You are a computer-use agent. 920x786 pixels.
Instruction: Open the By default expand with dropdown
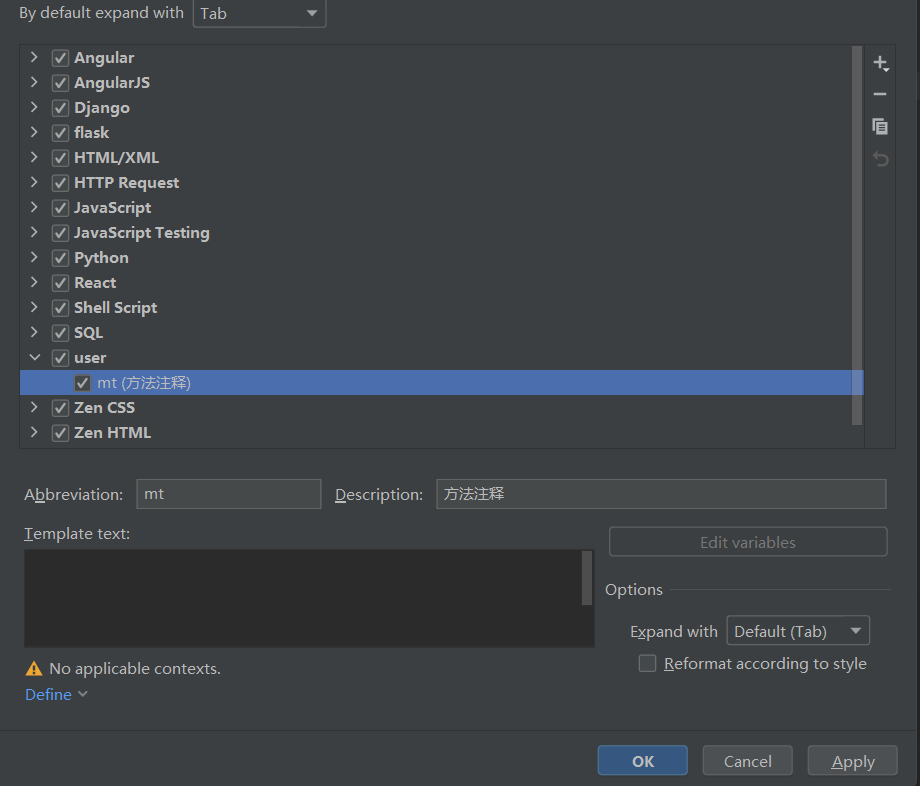pos(259,13)
